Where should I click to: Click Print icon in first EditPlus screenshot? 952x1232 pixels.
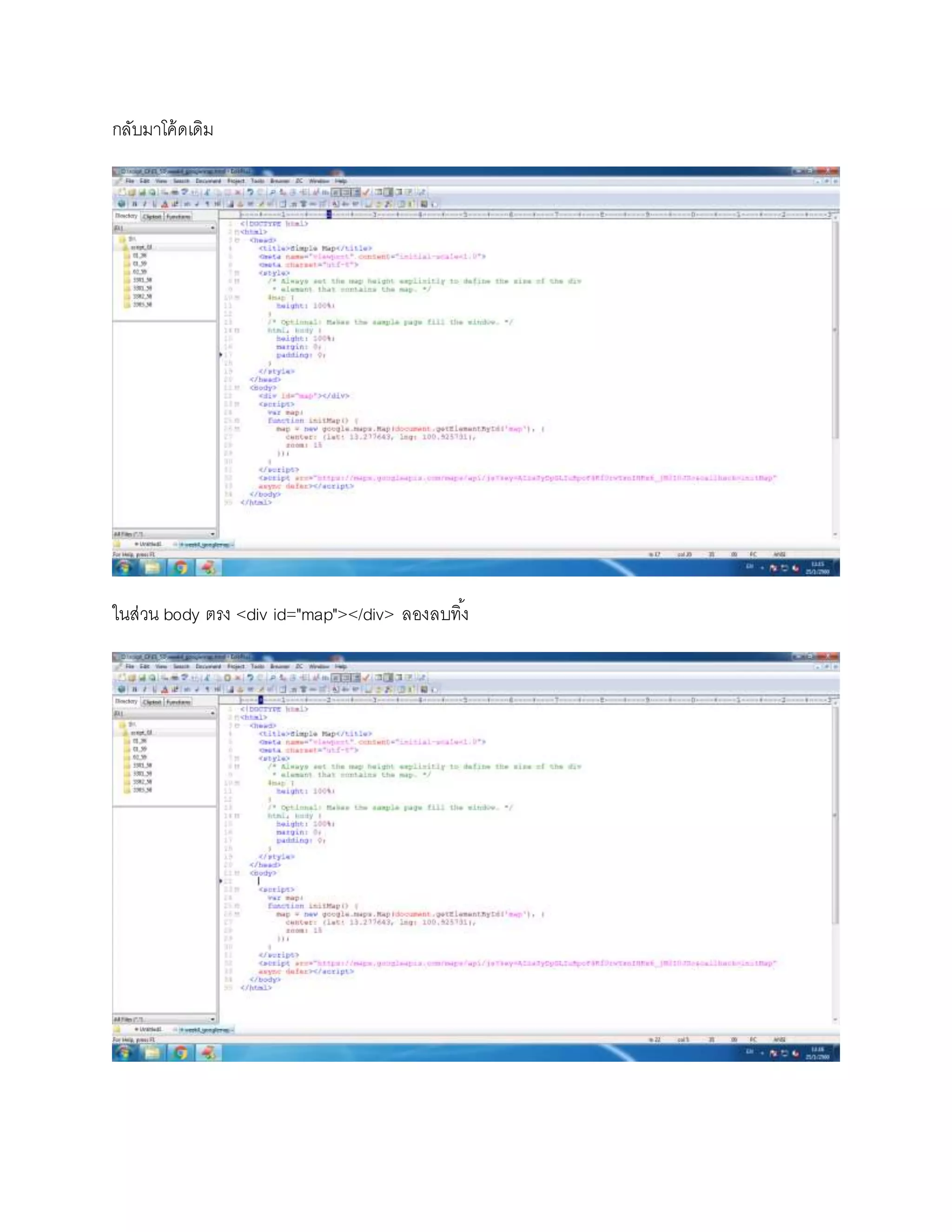(x=174, y=192)
